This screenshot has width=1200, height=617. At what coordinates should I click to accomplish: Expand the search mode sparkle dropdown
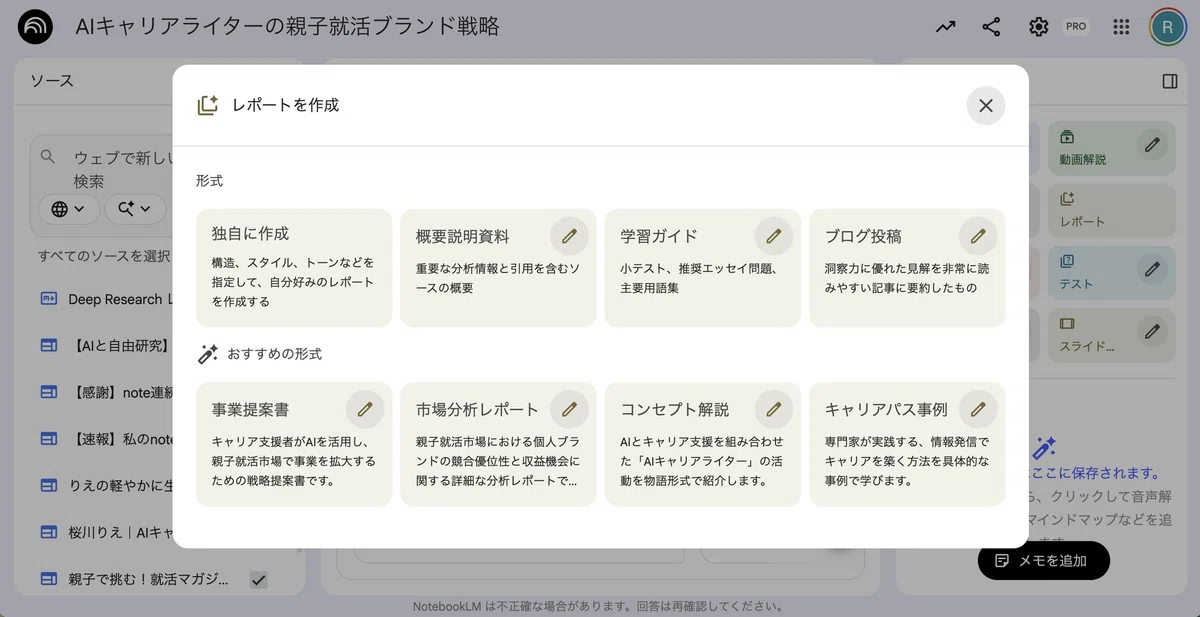(x=134, y=208)
